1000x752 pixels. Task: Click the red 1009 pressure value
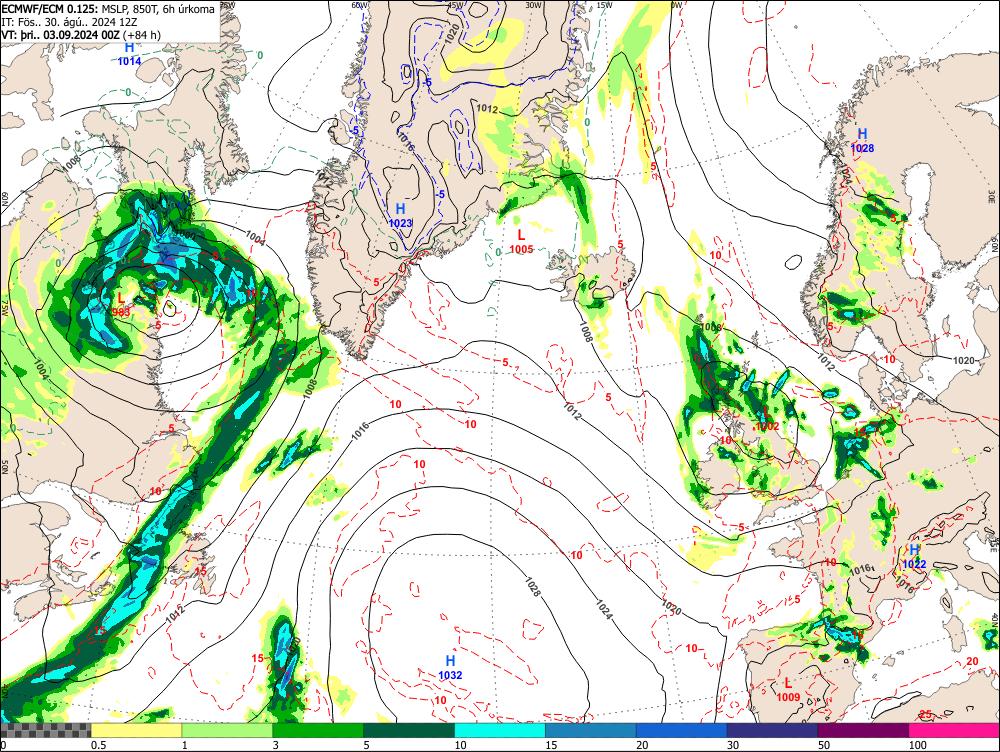click(788, 697)
